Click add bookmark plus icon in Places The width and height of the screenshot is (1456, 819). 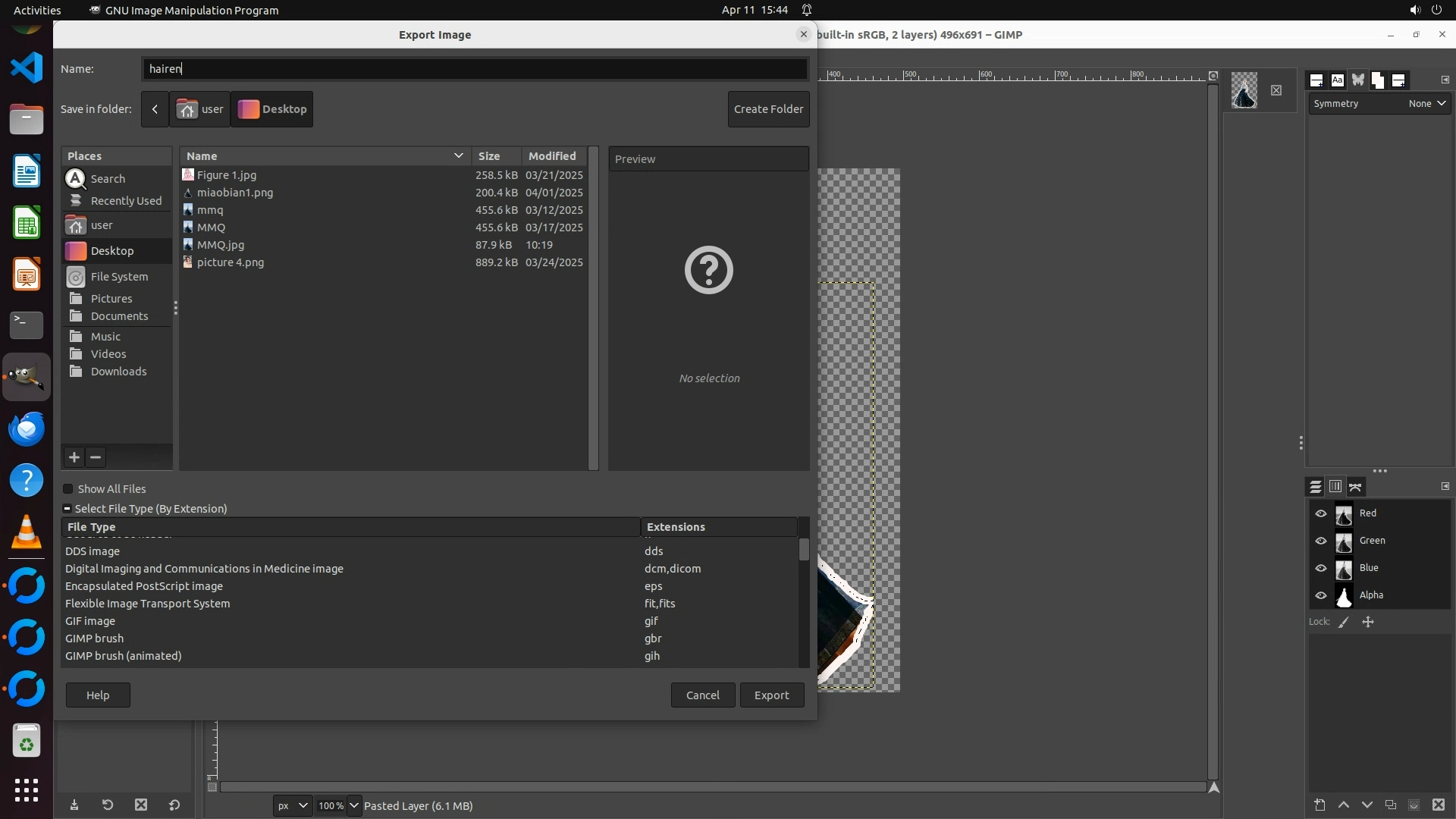(74, 457)
